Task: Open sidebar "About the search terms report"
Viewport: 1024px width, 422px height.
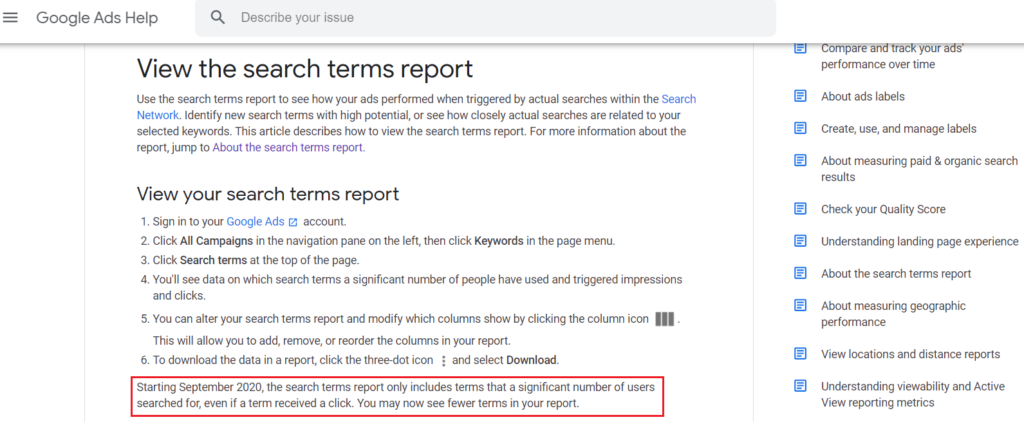Action: pos(896,273)
